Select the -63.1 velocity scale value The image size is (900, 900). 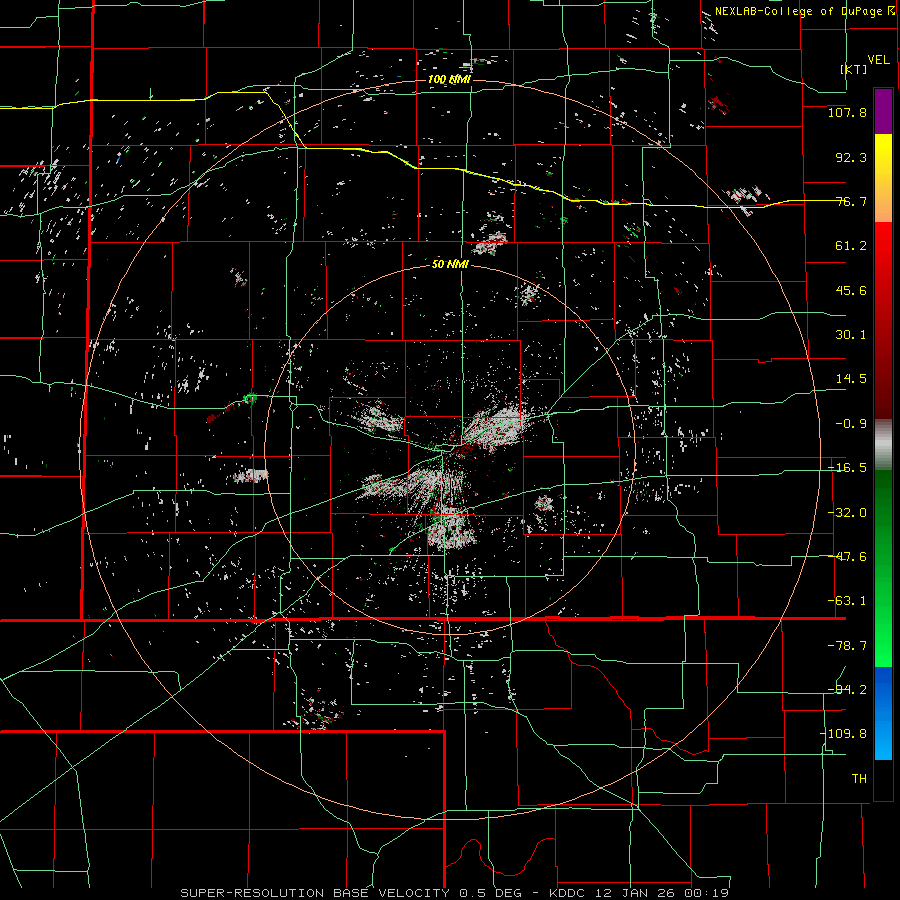pyautogui.click(x=847, y=601)
